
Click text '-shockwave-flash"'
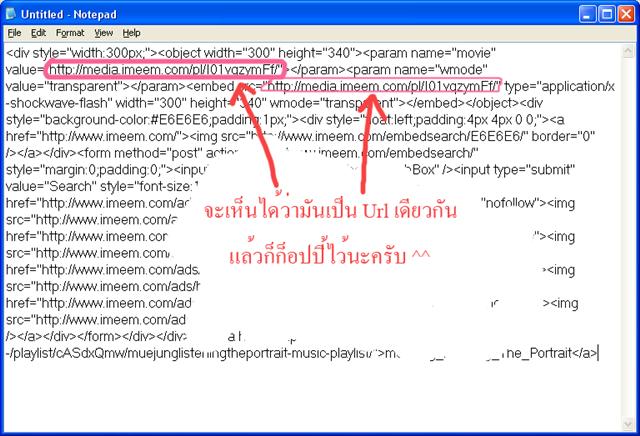[59, 103]
